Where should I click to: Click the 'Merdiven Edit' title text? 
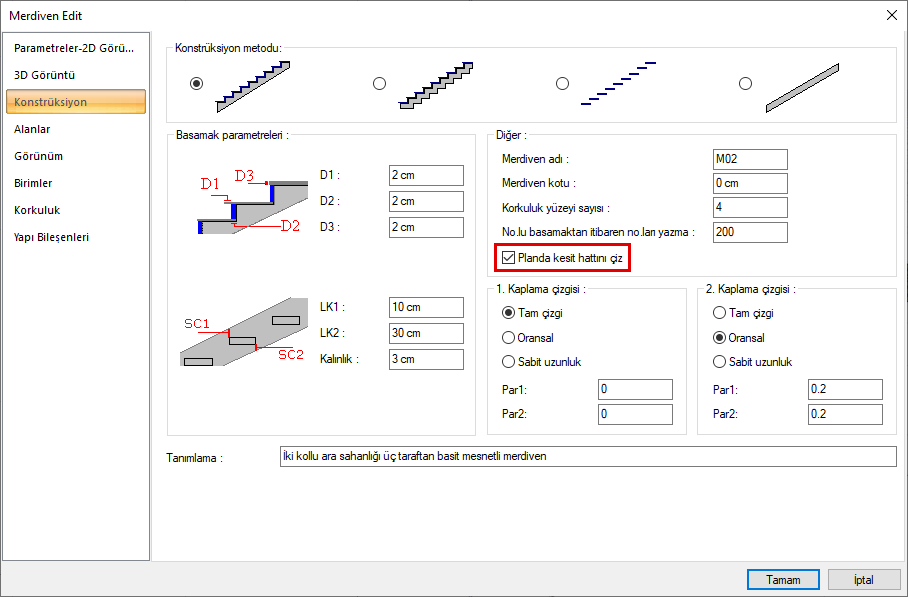coord(46,16)
